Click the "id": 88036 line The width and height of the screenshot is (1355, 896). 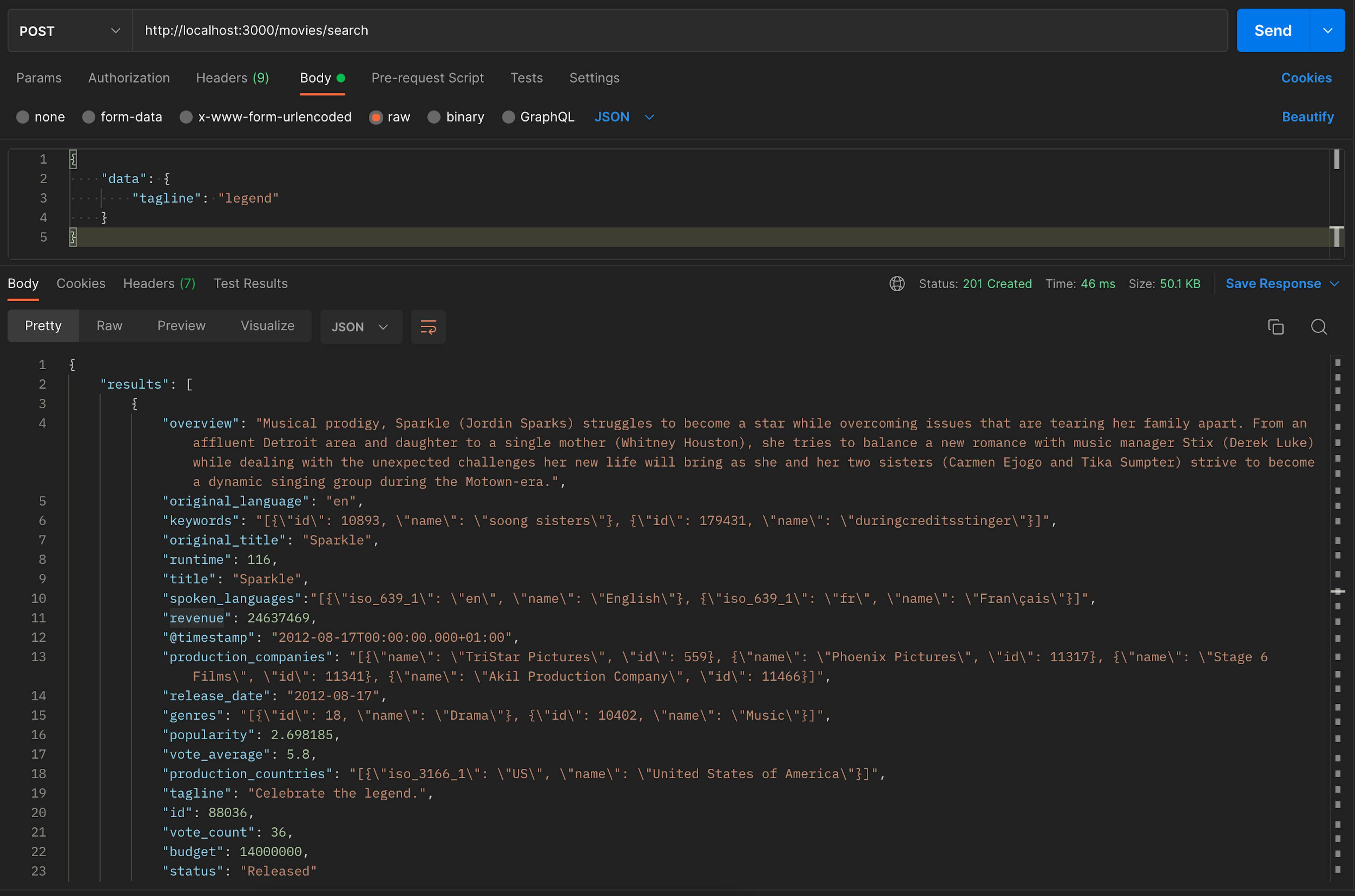point(208,812)
